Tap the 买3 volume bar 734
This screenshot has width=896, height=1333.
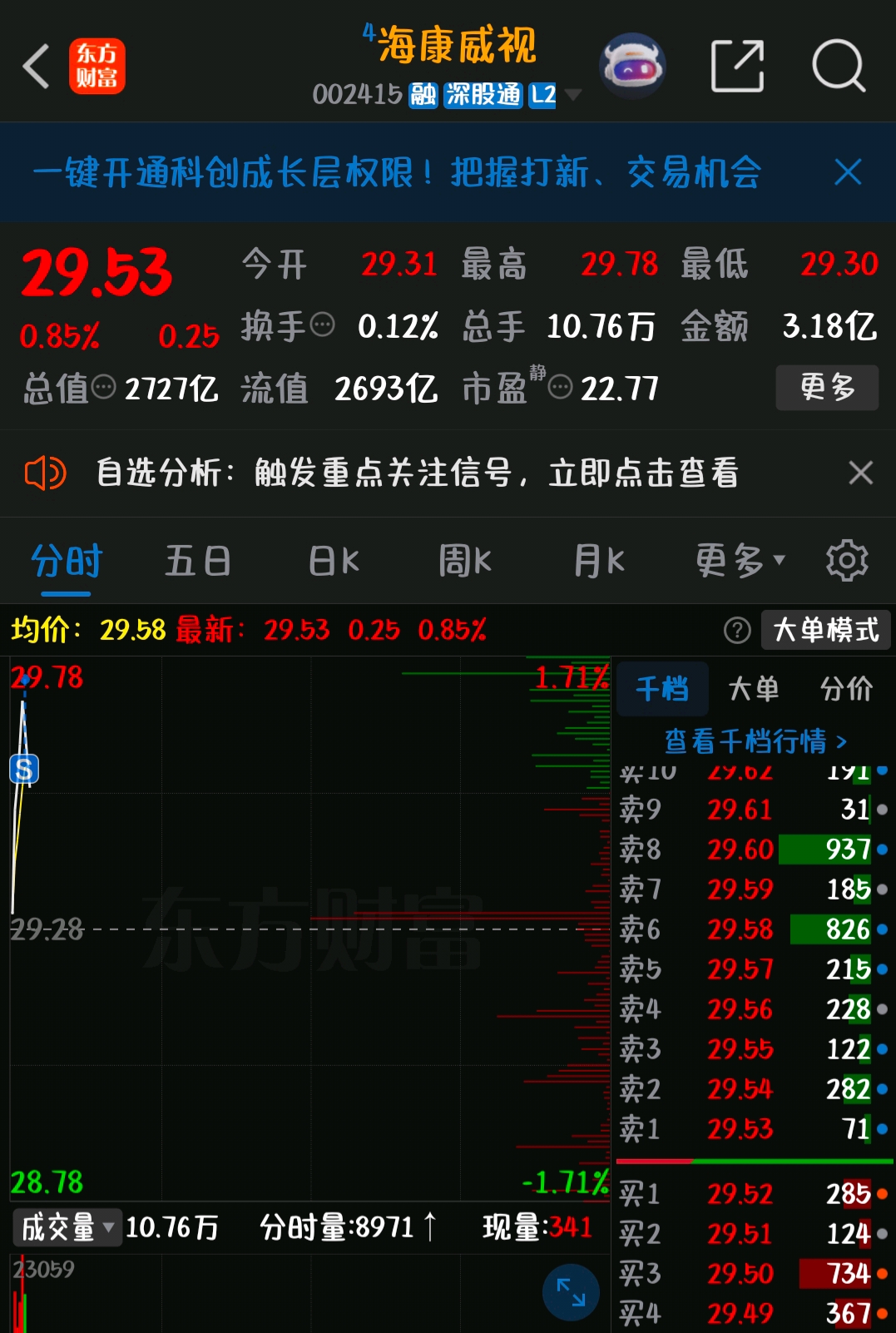pos(835,1273)
